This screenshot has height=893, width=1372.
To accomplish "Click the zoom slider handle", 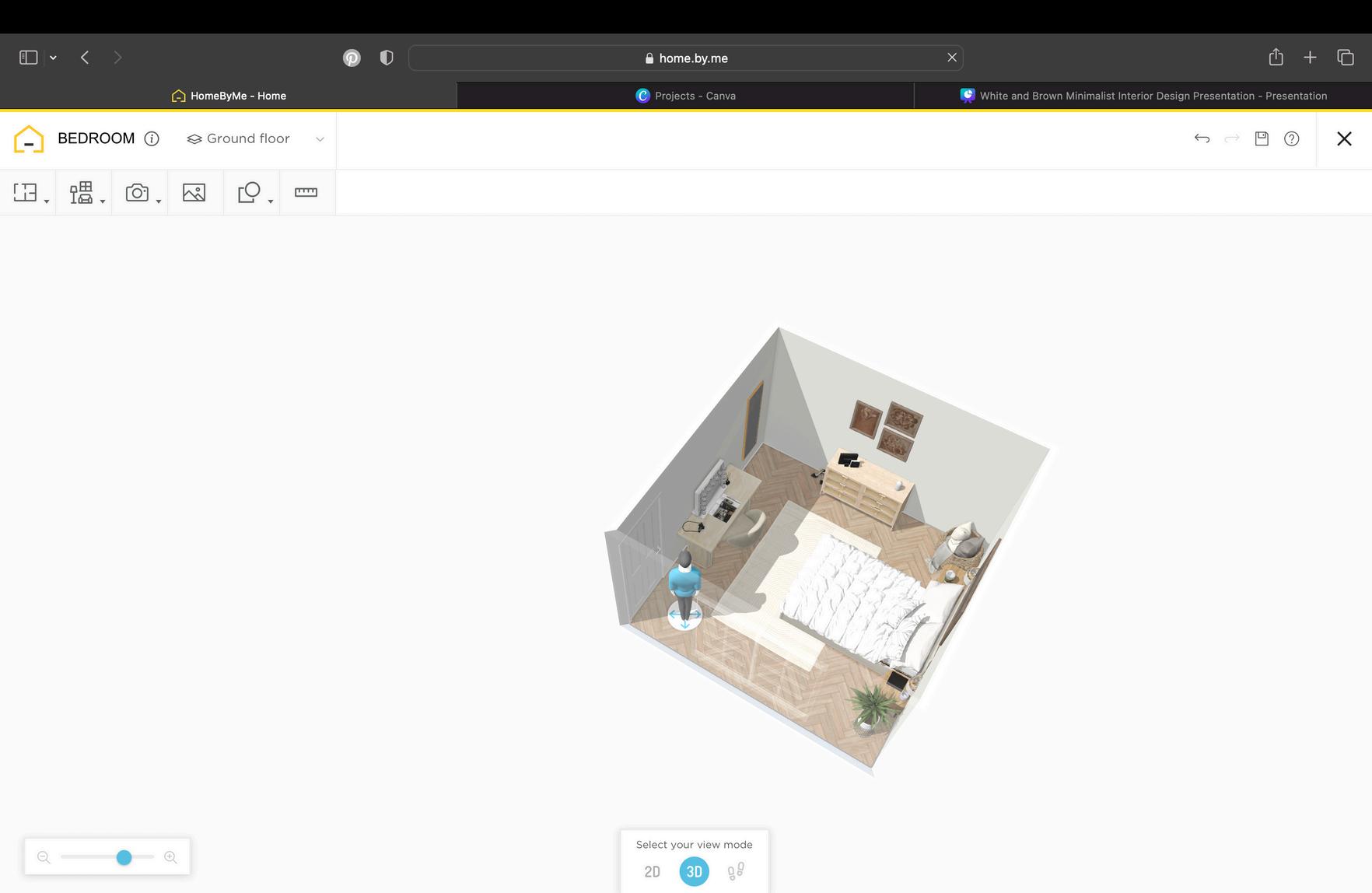I will tap(124, 857).
